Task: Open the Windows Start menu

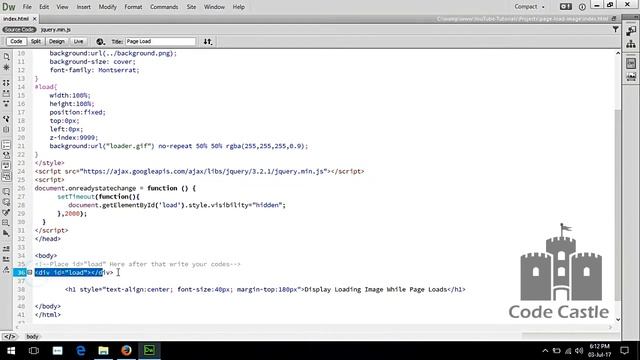Action: [x=11, y=351]
